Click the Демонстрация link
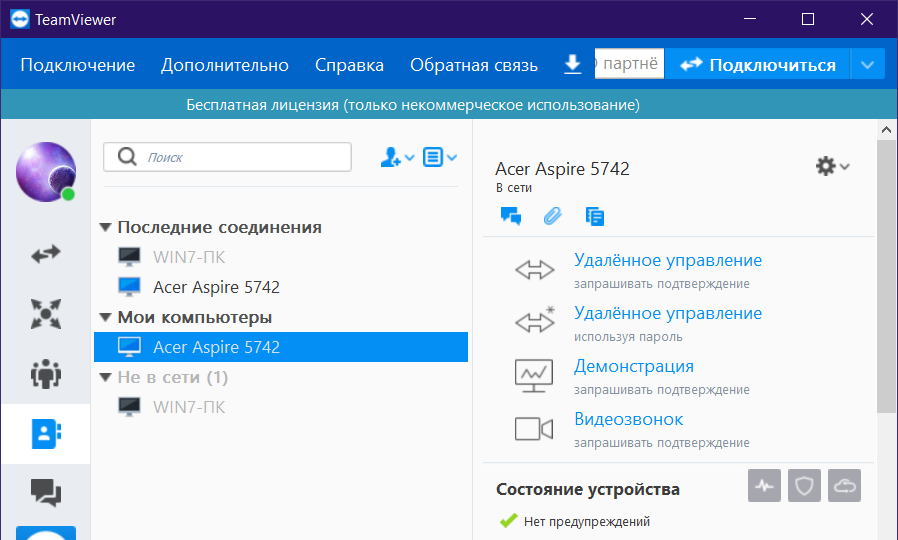 [633, 366]
